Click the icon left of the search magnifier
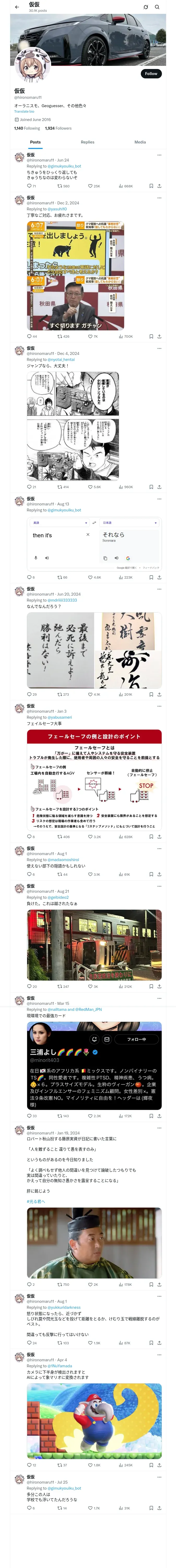 point(146,7)
